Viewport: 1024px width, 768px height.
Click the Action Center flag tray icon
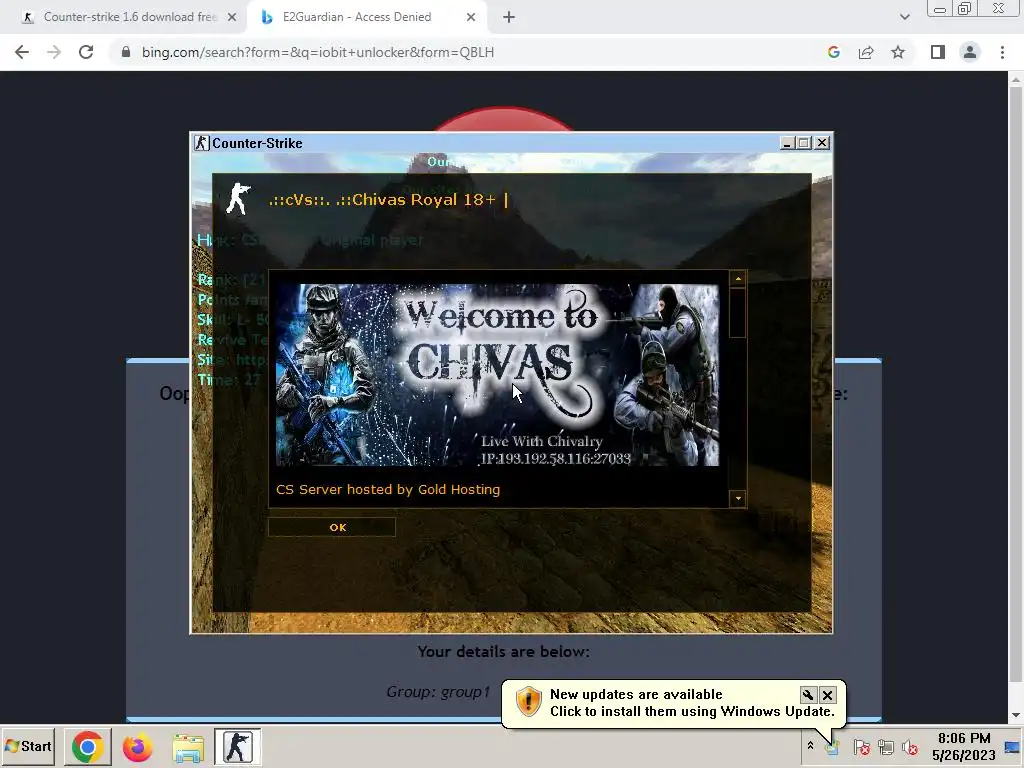pyautogui.click(x=861, y=747)
